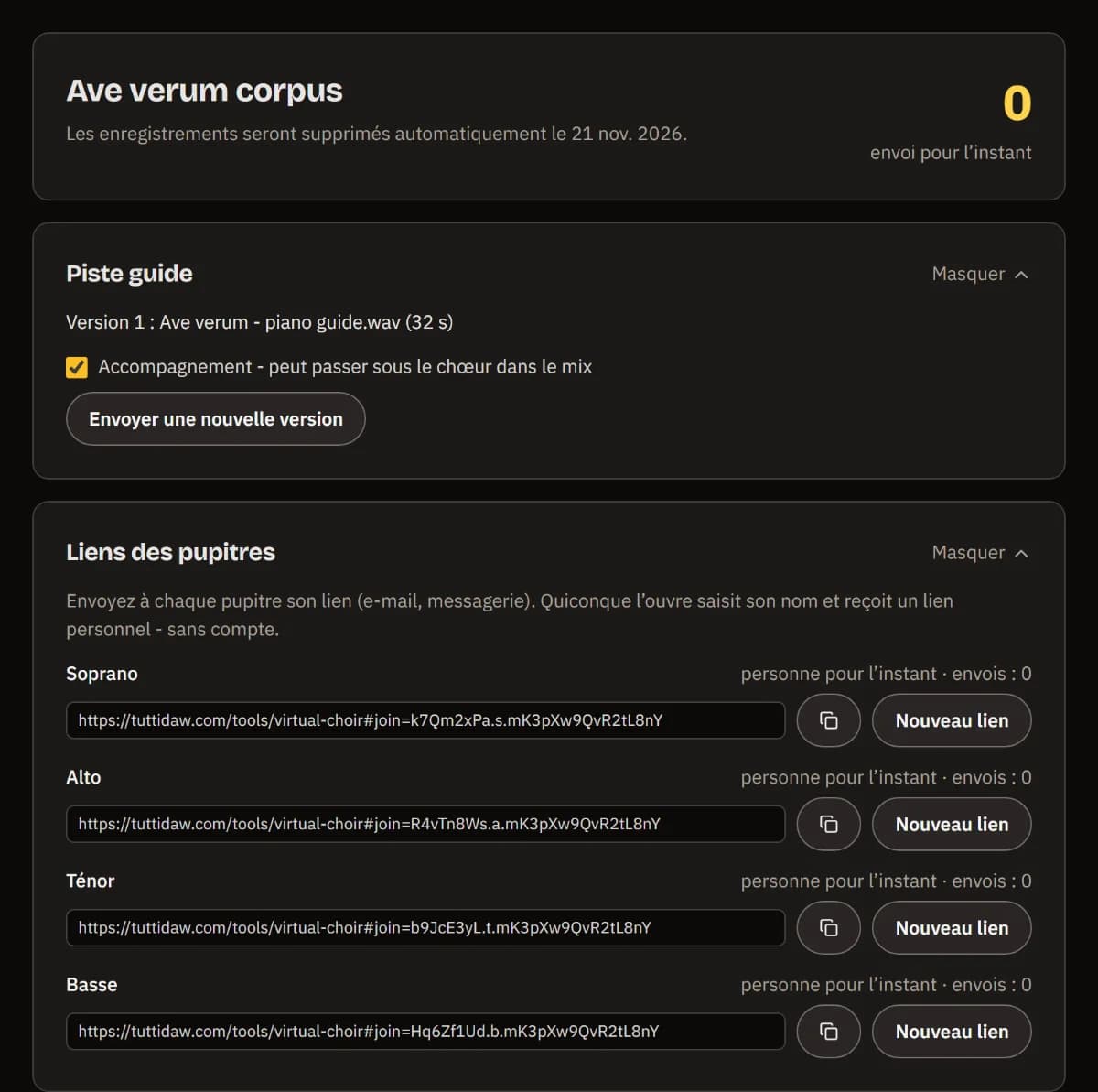The image size is (1098, 1092).
Task: Select the Alto join URL field
Action: pos(425,824)
